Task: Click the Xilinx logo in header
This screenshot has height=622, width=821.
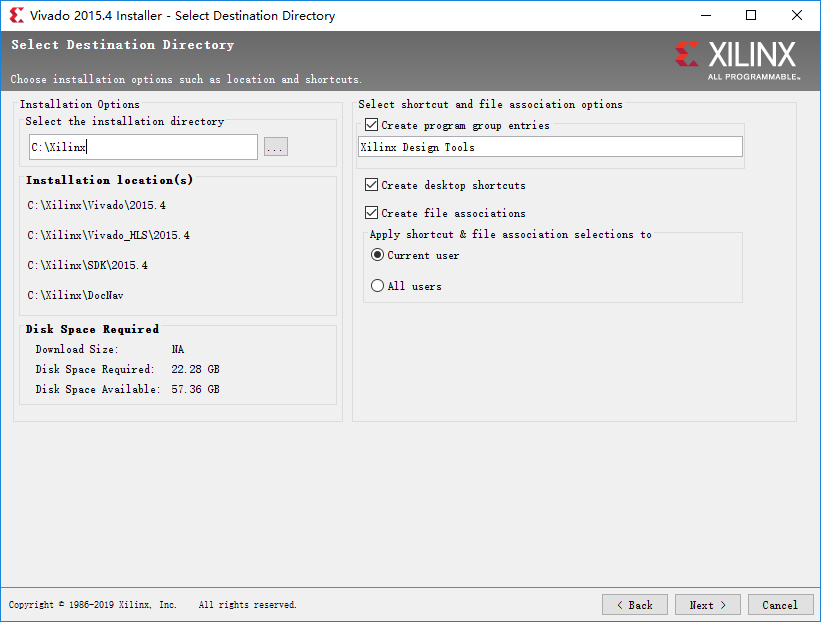Action: tap(737, 60)
